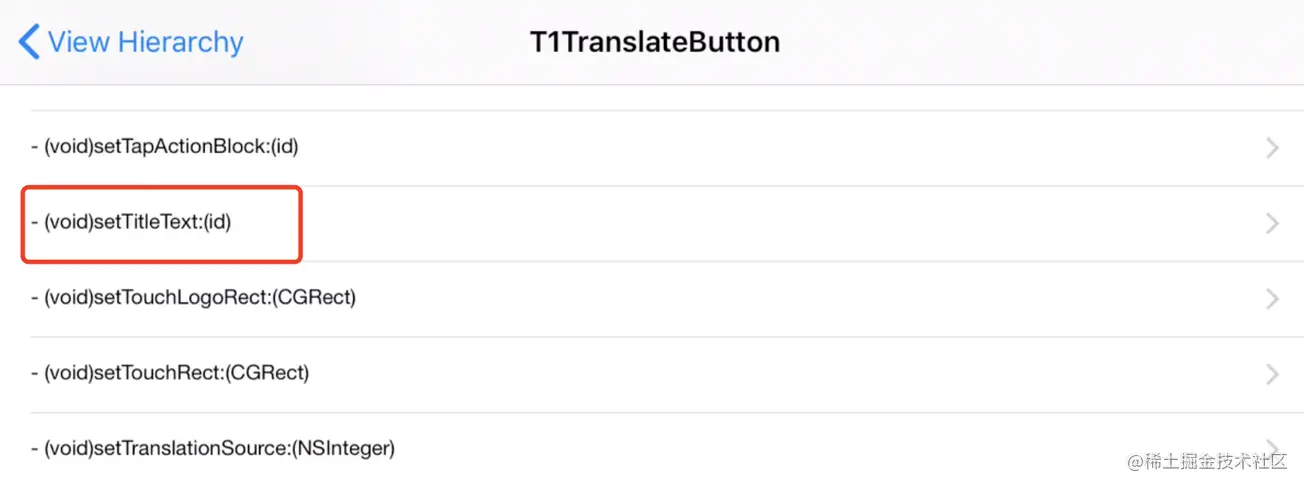Select the setTouchLogoRect:(CGRect) method entry
Viewport: 1304px width, 487px height.
(652, 299)
